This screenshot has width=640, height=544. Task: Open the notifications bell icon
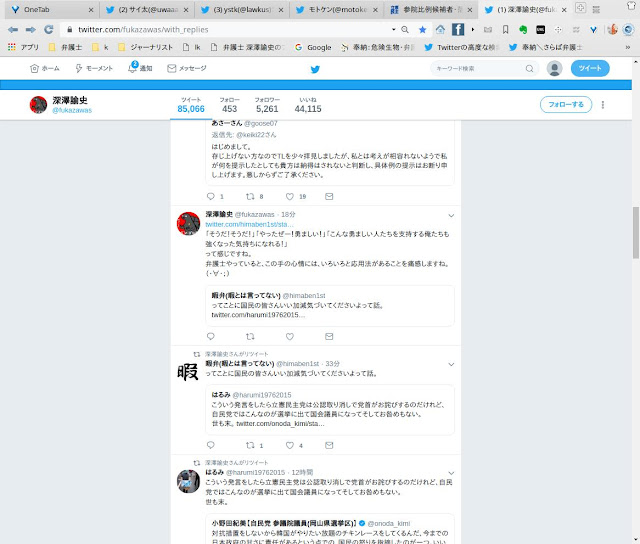click(133, 68)
